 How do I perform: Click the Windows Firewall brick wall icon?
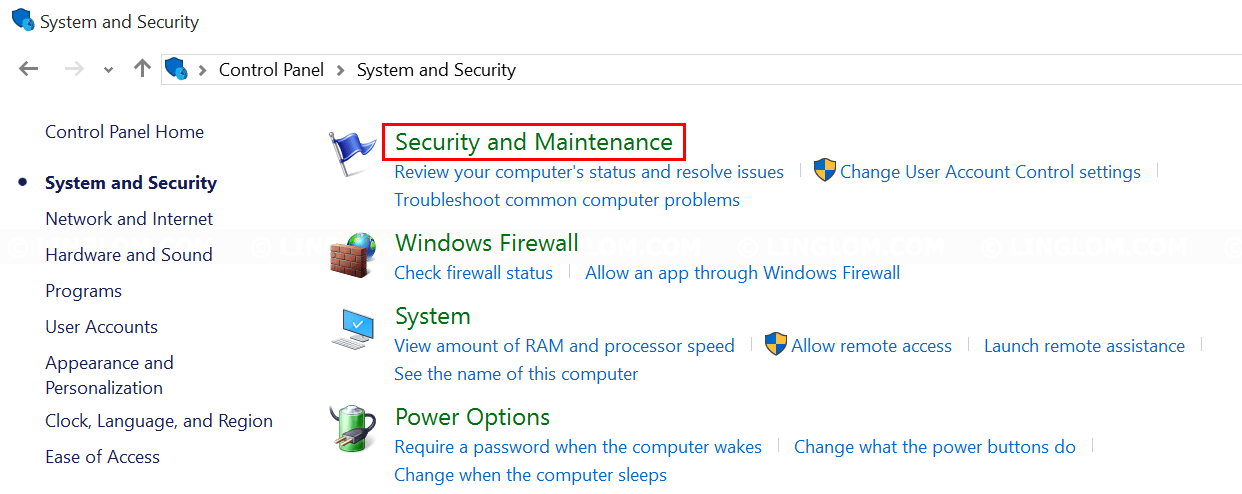tap(353, 255)
